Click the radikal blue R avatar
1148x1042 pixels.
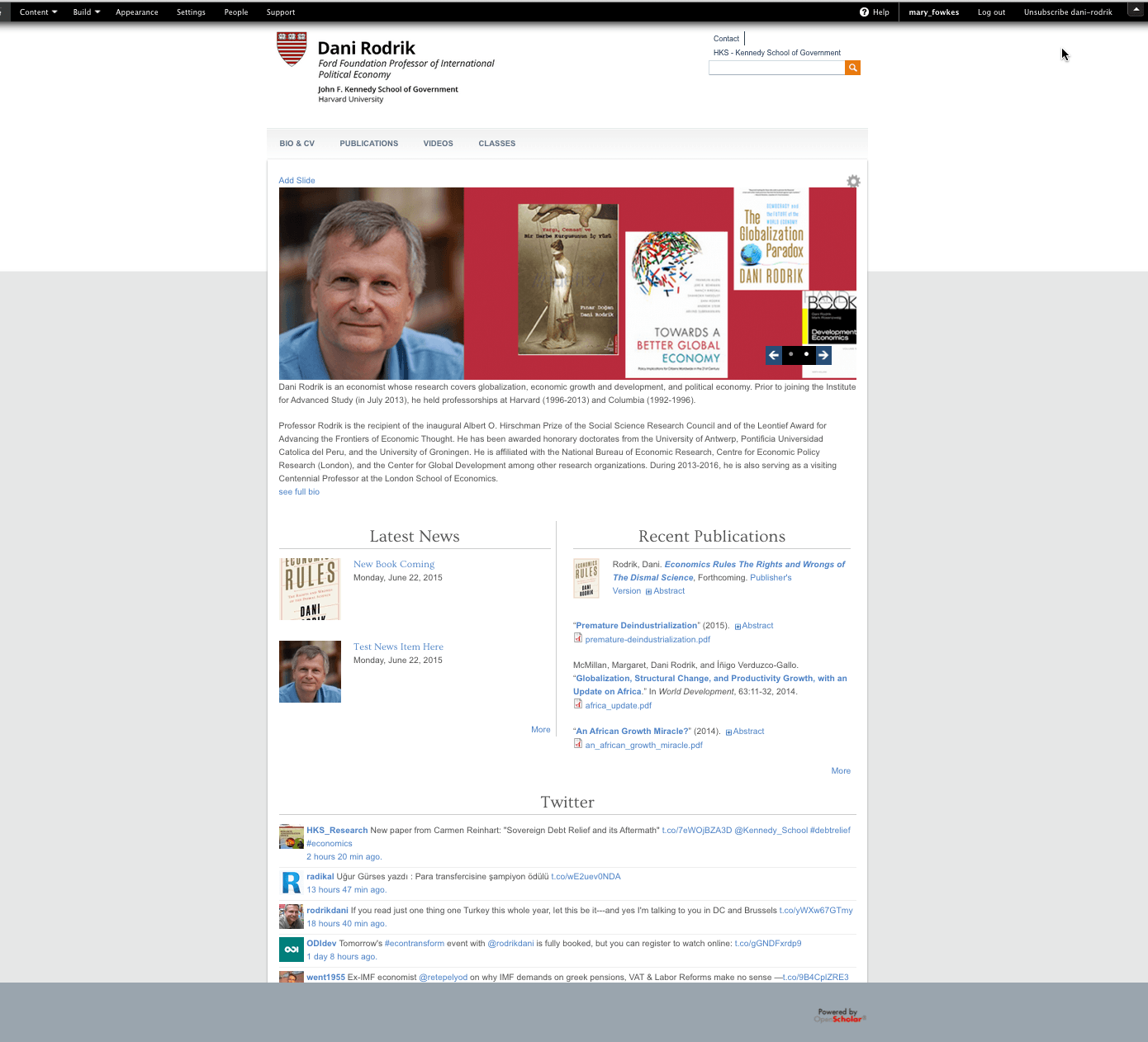(x=292, y=883)
